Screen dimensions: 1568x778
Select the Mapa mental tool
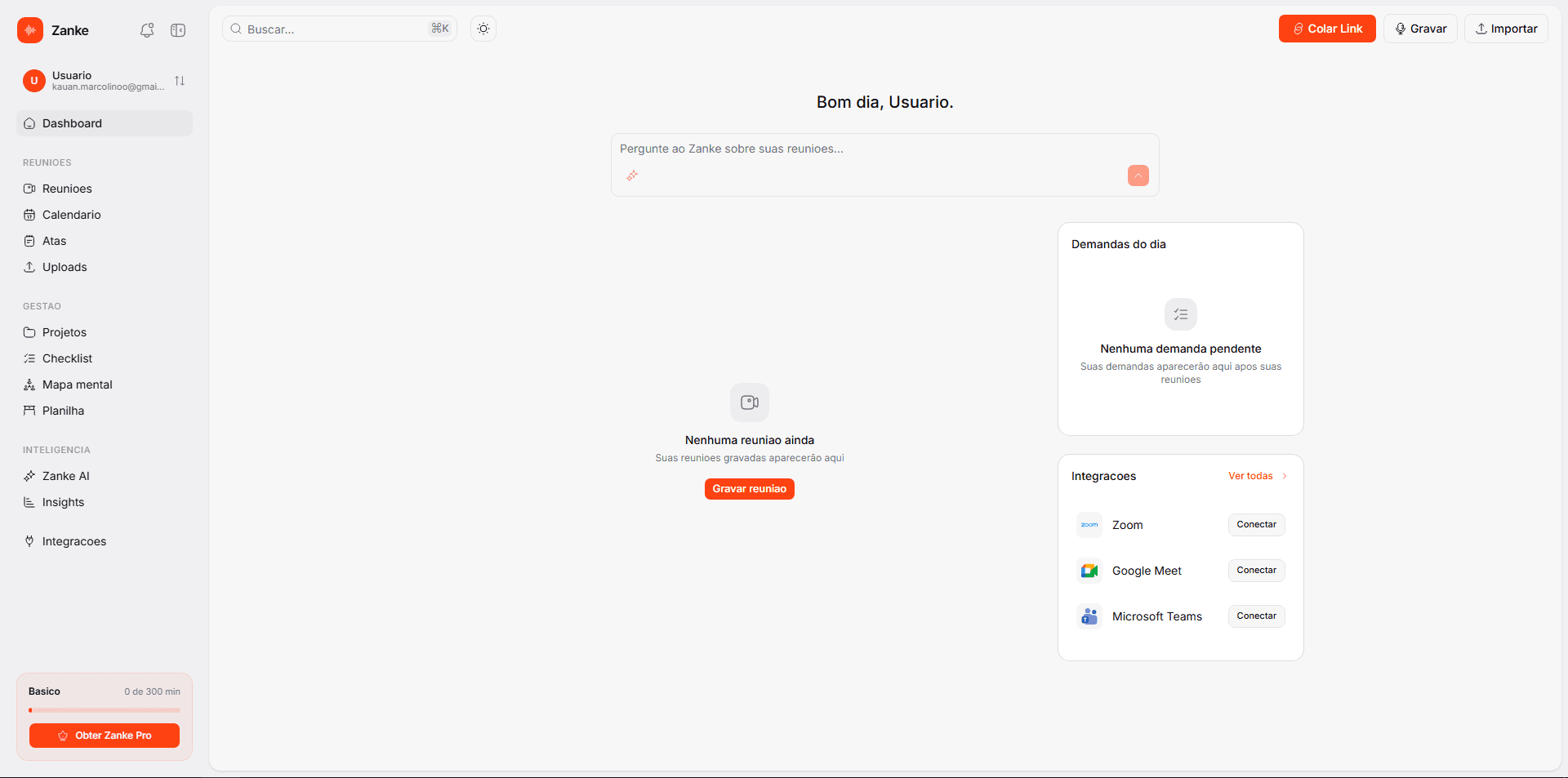tap(77, 384)
